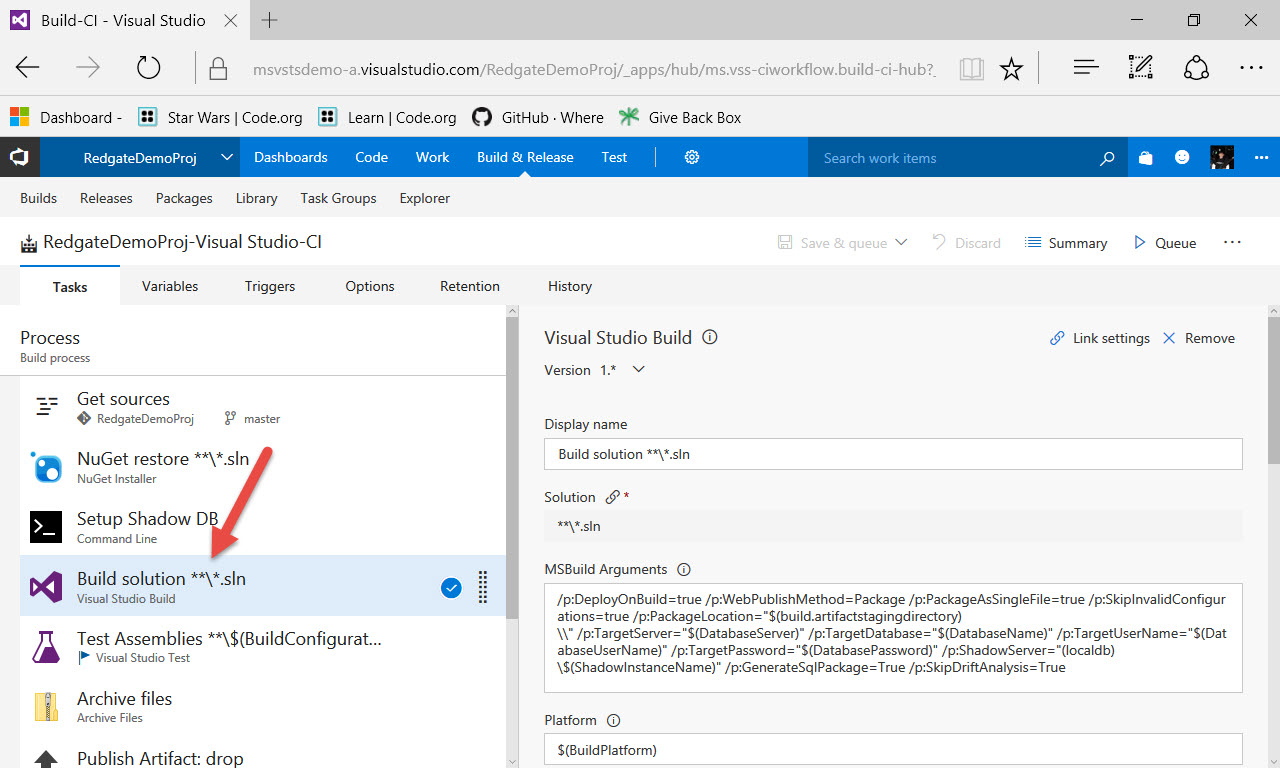The image size is (1280, 768).
Task: Click the MSBuild Arguments info icon
Action: tap(684, 570)
